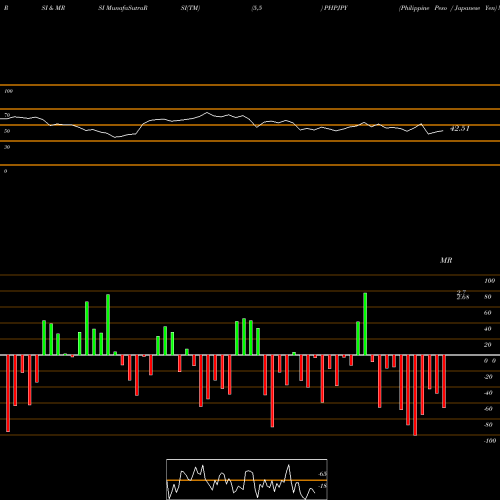Viewport: 500px width, 500px height.
Task: Click the 40 label on the MR axis
Action: pos(488,329)
